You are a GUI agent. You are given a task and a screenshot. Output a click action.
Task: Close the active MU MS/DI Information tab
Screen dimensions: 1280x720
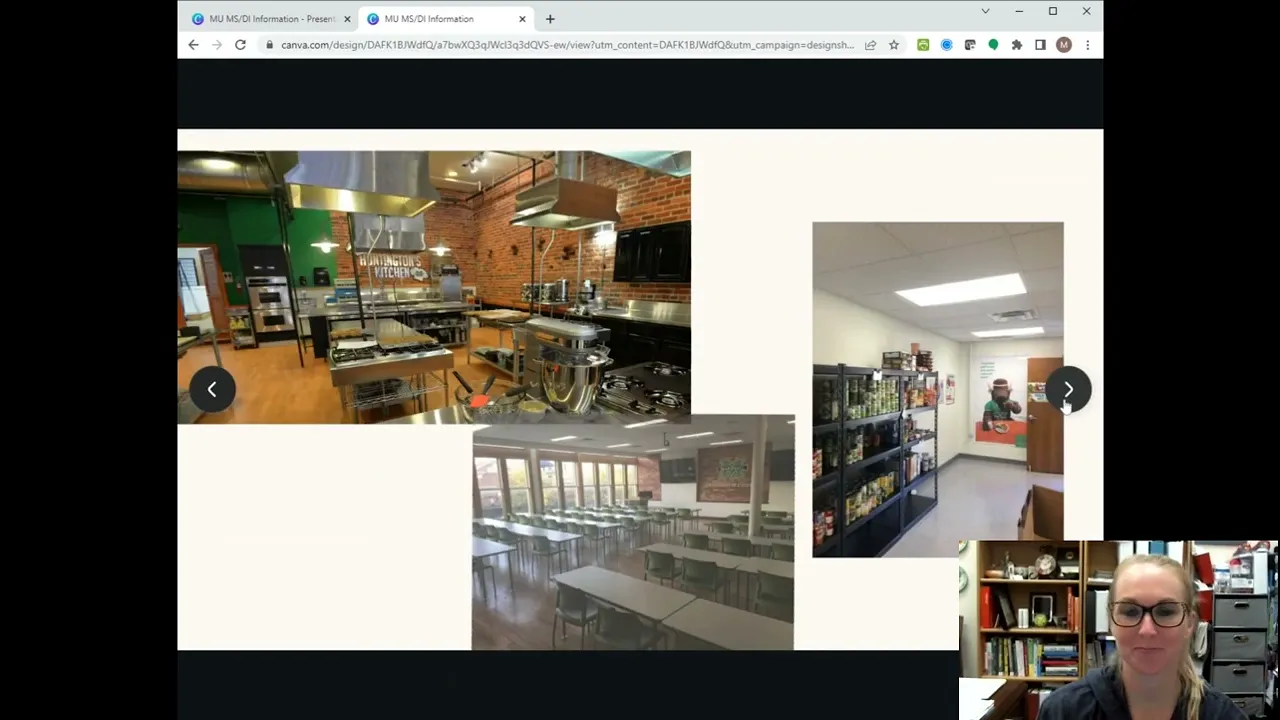point(522,19)
